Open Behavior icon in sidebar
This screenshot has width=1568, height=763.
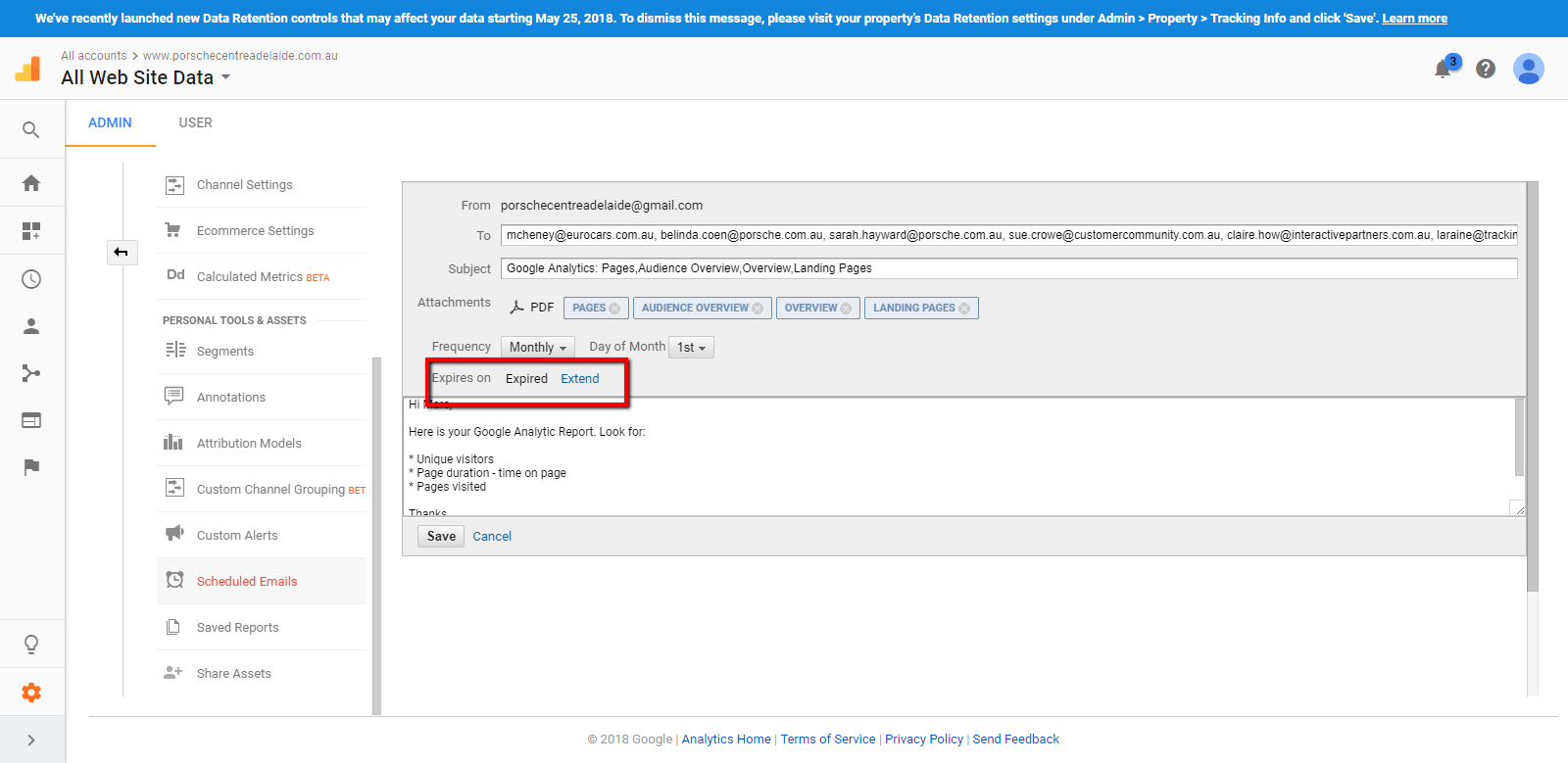31,420
